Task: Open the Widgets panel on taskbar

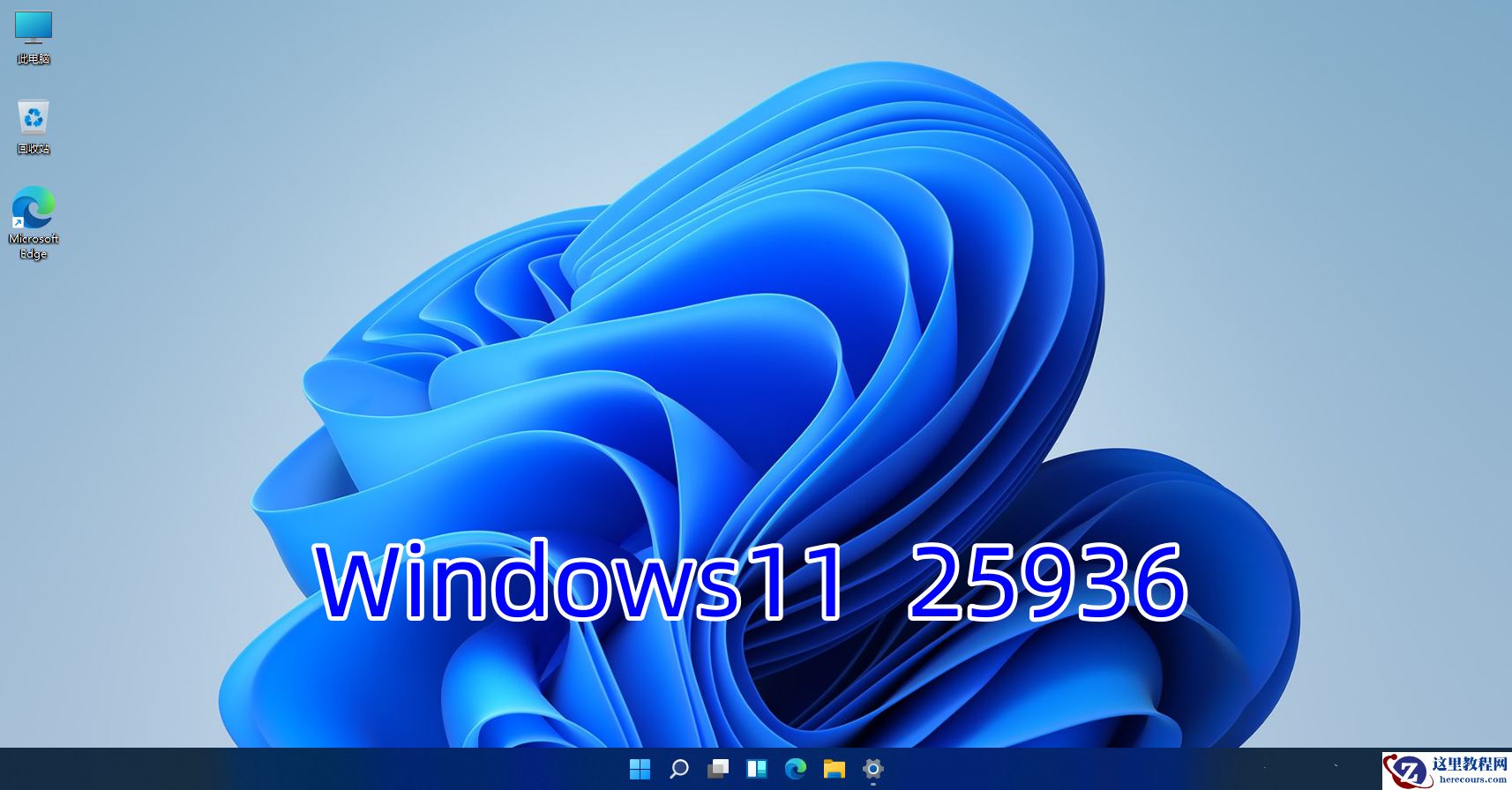Action: coord(757,769)
